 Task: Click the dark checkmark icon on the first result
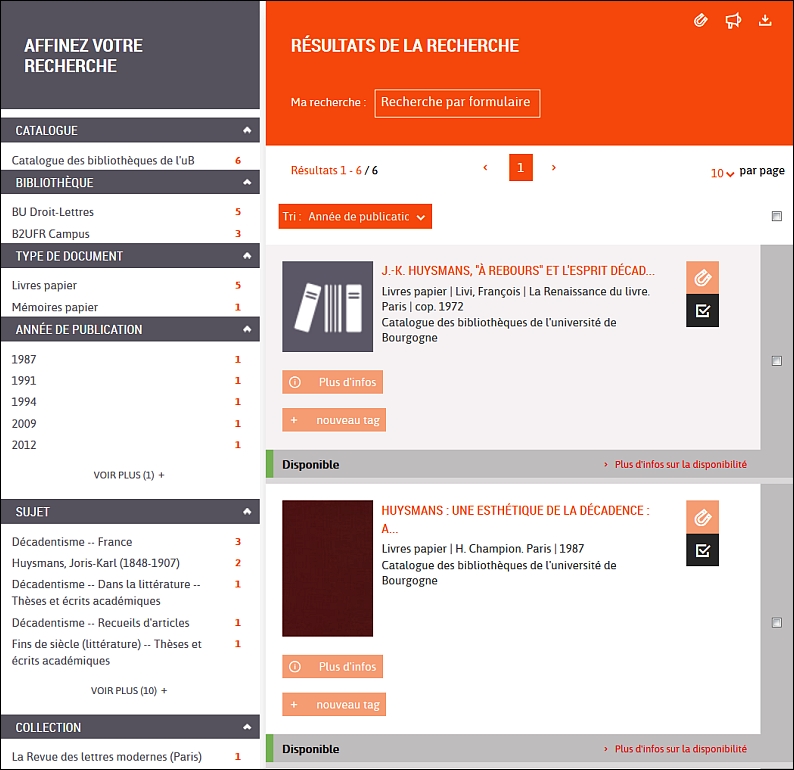pos(702,311)
